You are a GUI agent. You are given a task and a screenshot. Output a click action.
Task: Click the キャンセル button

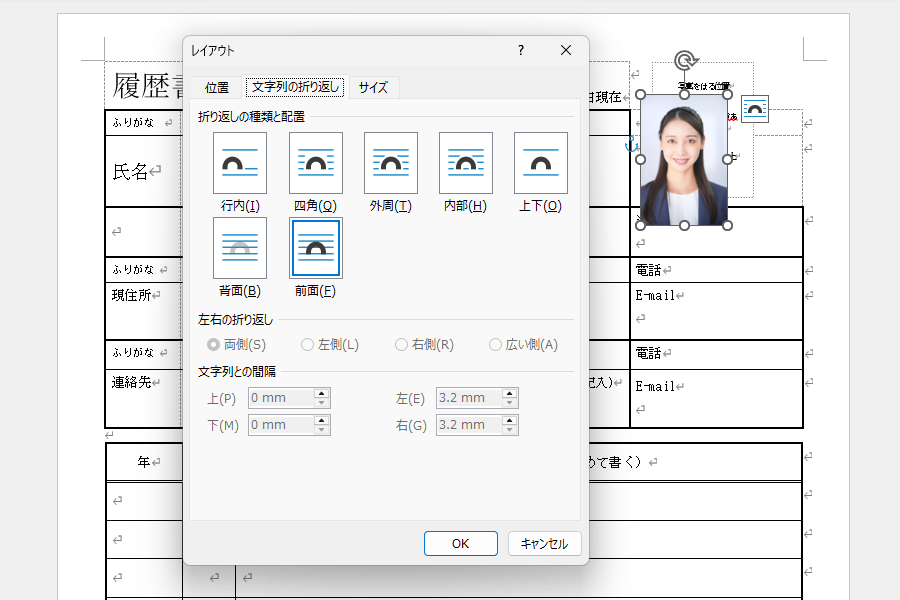point(544,543)
